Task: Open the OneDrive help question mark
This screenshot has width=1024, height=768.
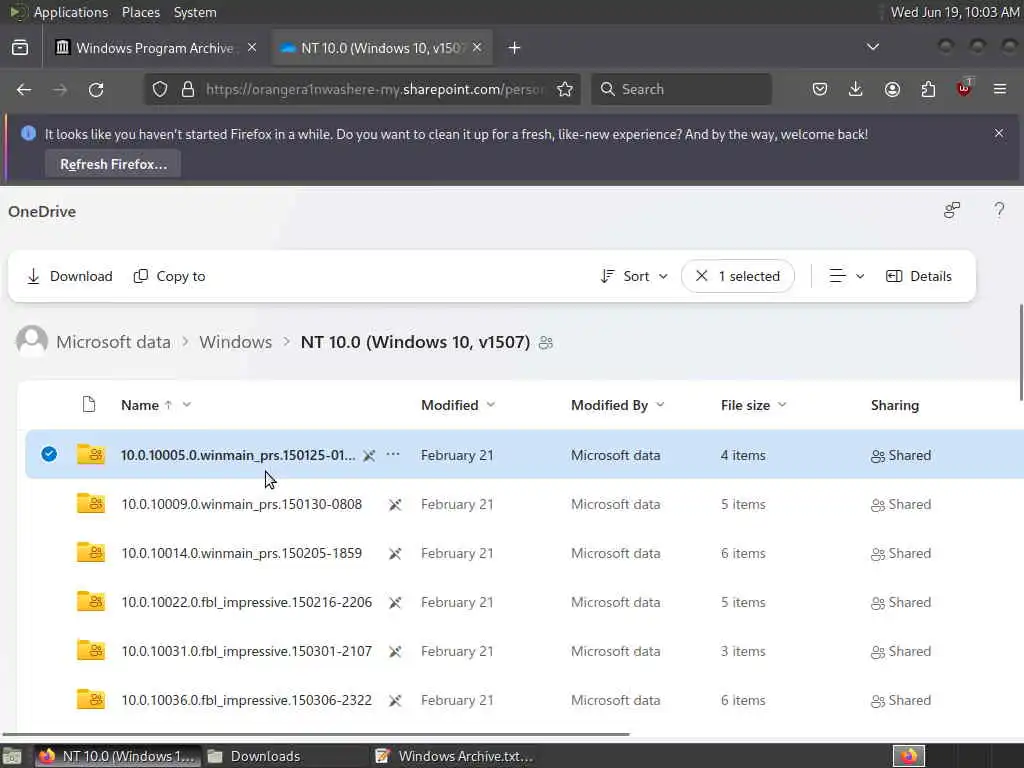Action: click(x=999, y=210)
